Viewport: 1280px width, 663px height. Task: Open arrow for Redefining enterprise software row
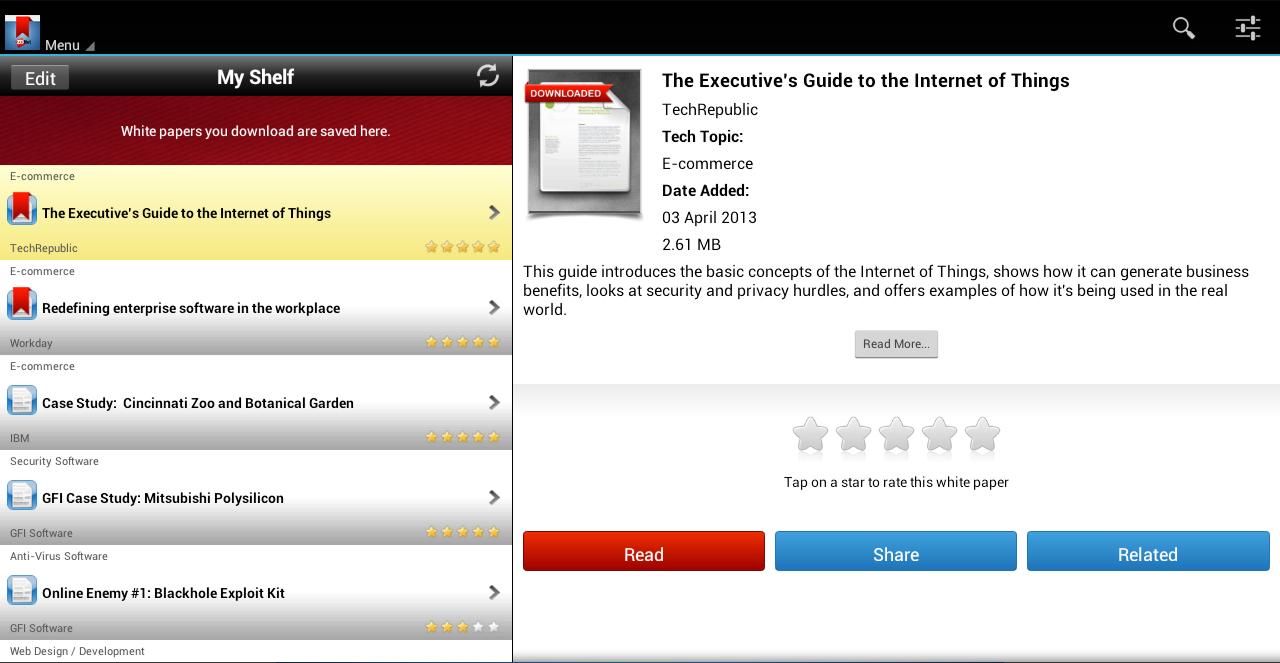point(494,307)
